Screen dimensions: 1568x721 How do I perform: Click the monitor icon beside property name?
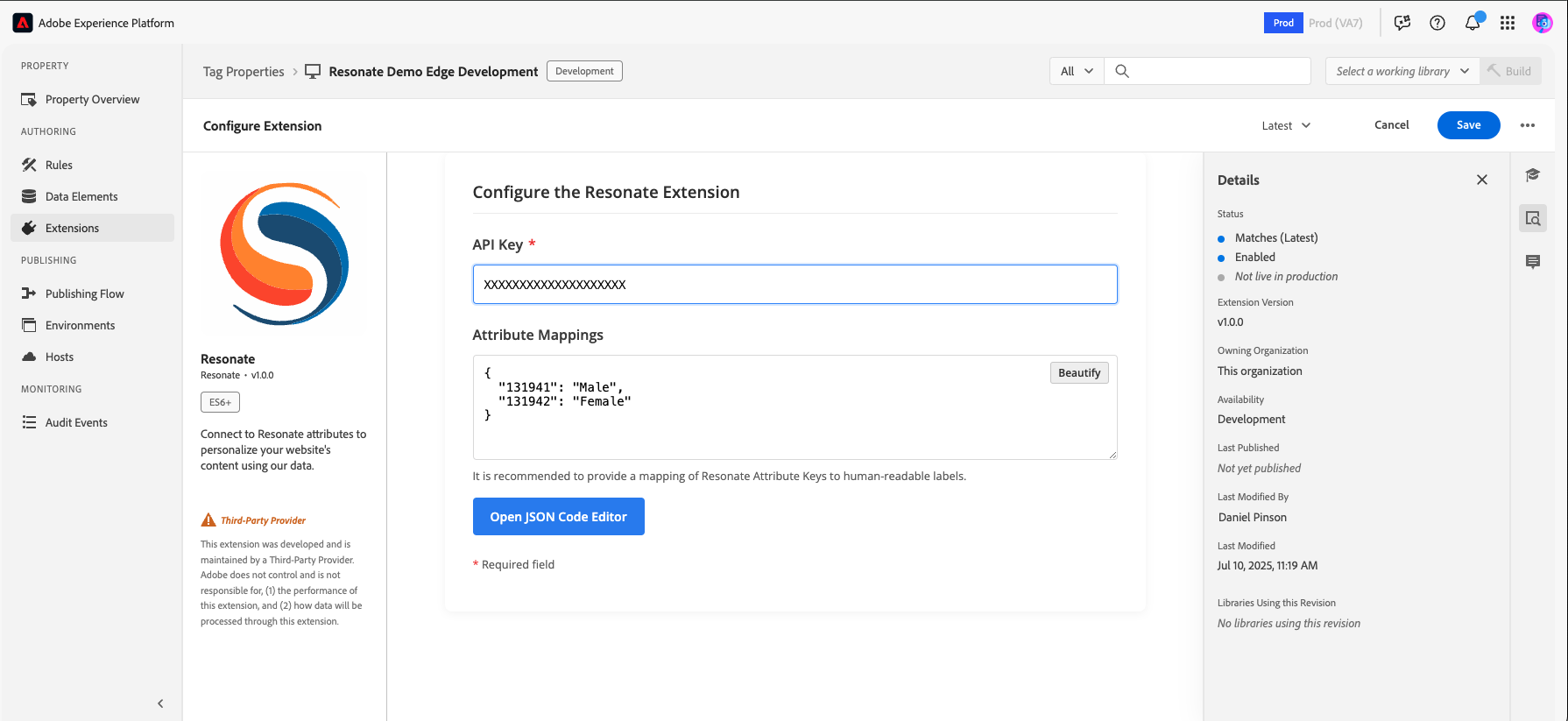(x=313, y=71)
